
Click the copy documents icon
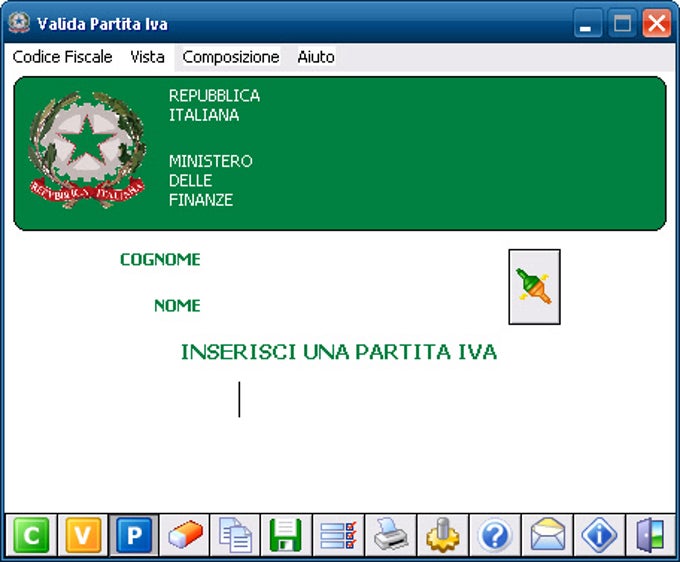click(x=235, y=535)
